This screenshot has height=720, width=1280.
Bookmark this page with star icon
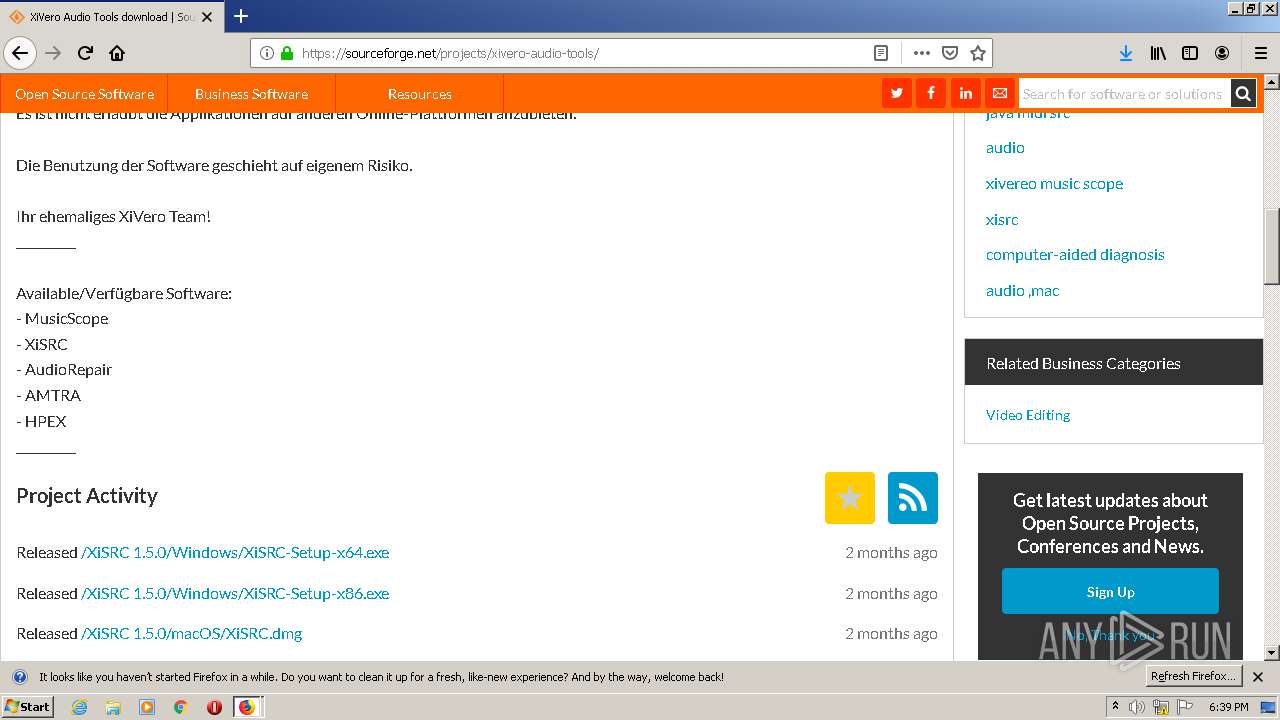978,53
